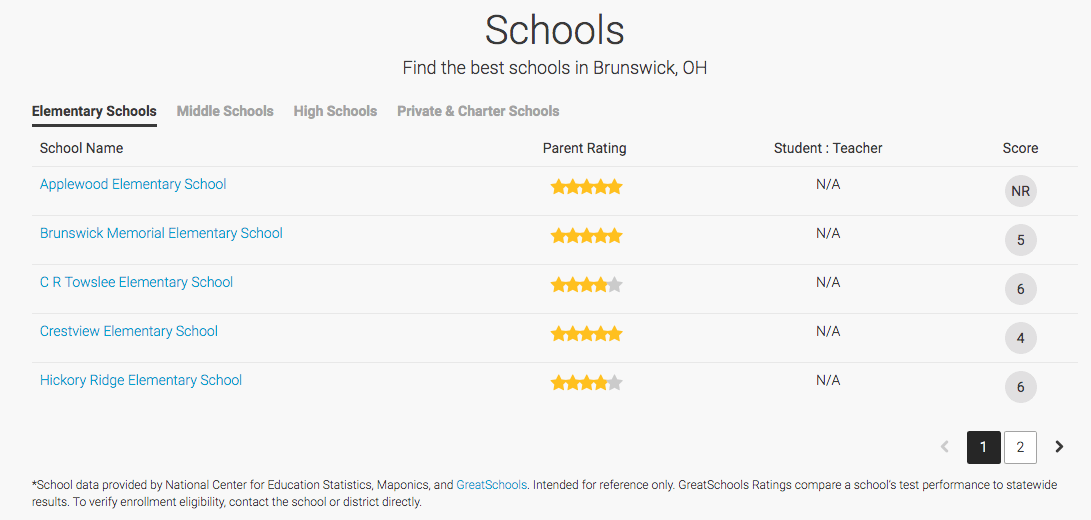Click the previous page chevron arrow

pyautogui.click(x=944, y=447)
